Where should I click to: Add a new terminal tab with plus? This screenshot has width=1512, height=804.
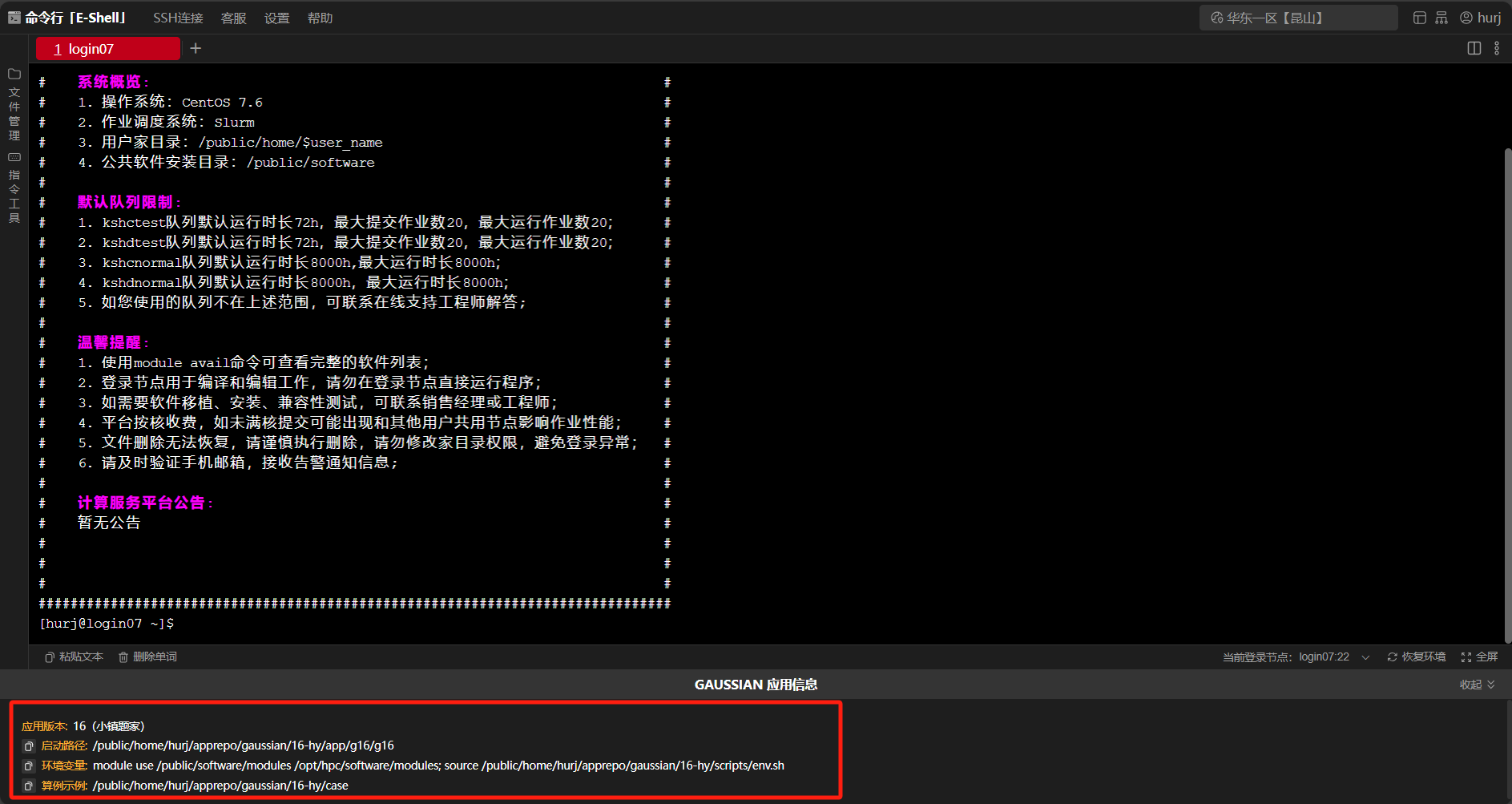(196, 49)
